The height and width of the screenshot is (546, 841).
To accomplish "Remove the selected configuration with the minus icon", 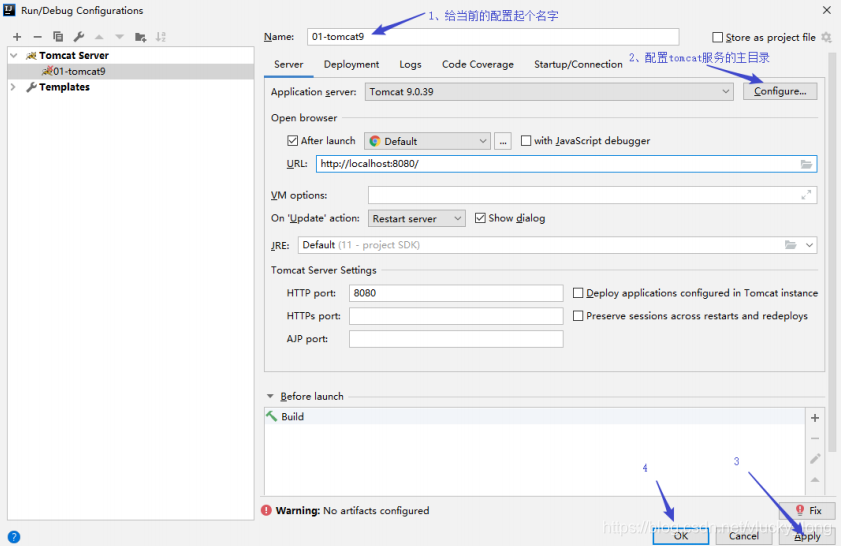I will coord(37,36).
